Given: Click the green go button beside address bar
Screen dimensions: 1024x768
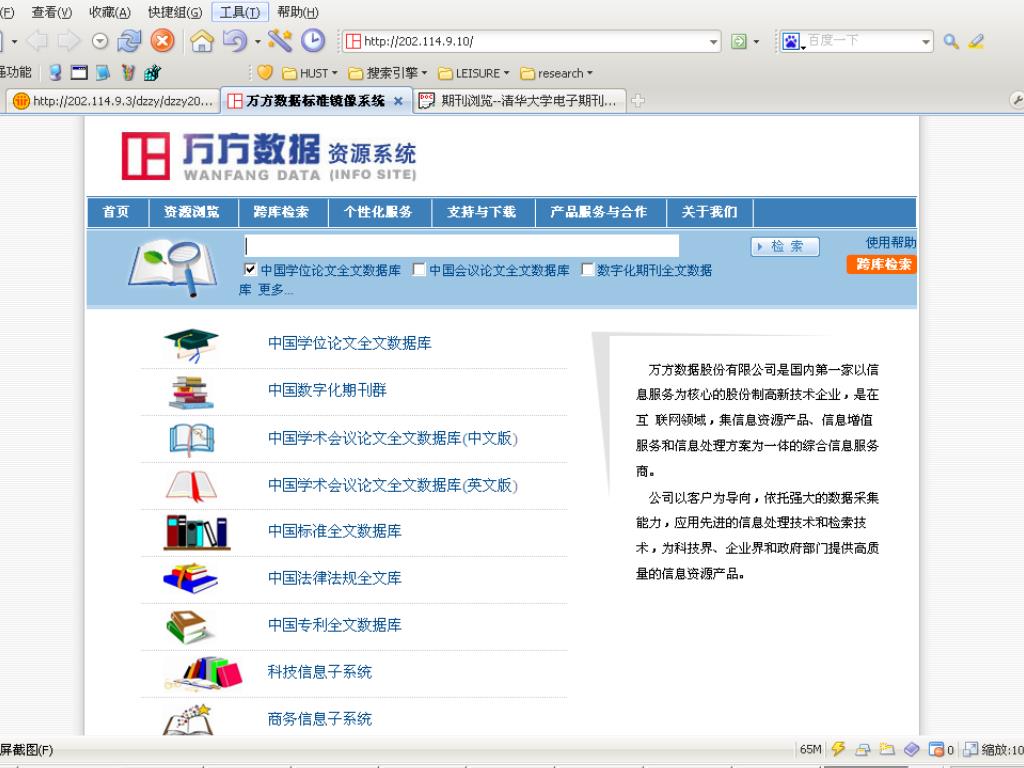Looking at the screenshot, I should point(739,42).
